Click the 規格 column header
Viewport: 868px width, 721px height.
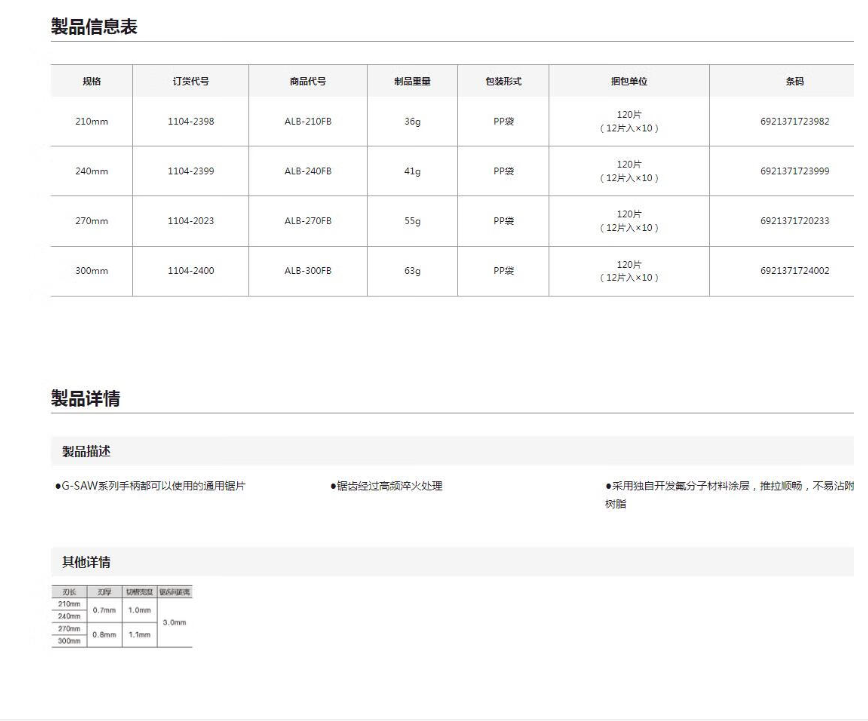coord(91,81)
